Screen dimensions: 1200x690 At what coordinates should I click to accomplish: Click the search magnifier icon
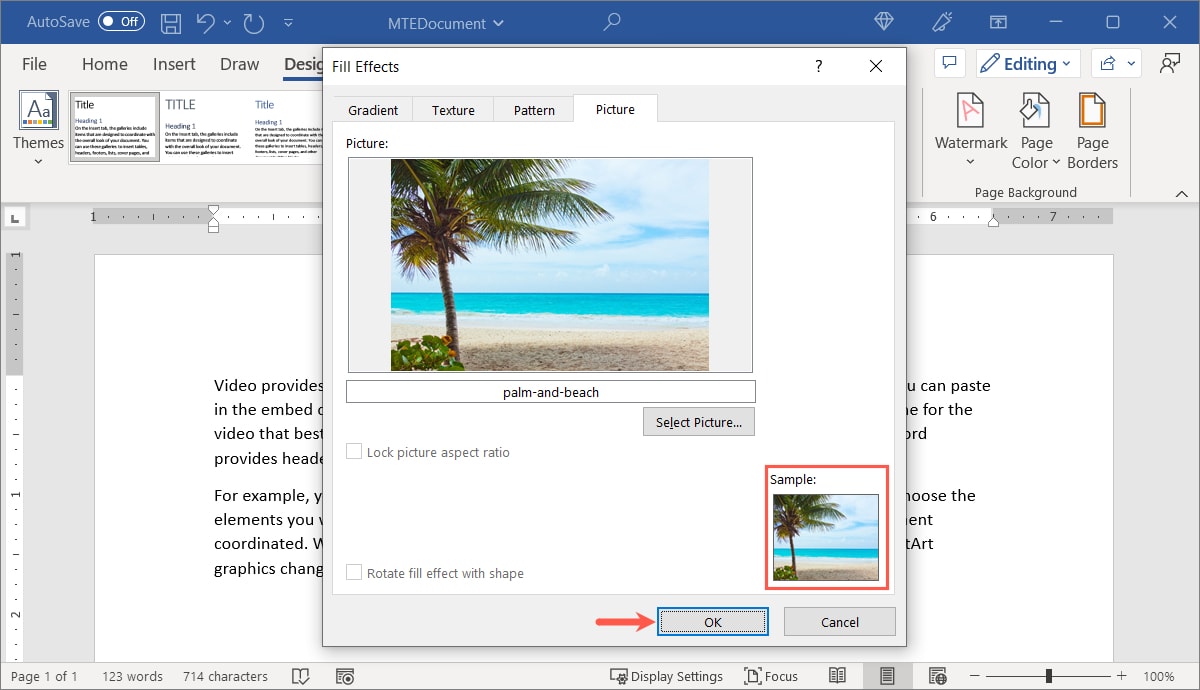[612, 22]
